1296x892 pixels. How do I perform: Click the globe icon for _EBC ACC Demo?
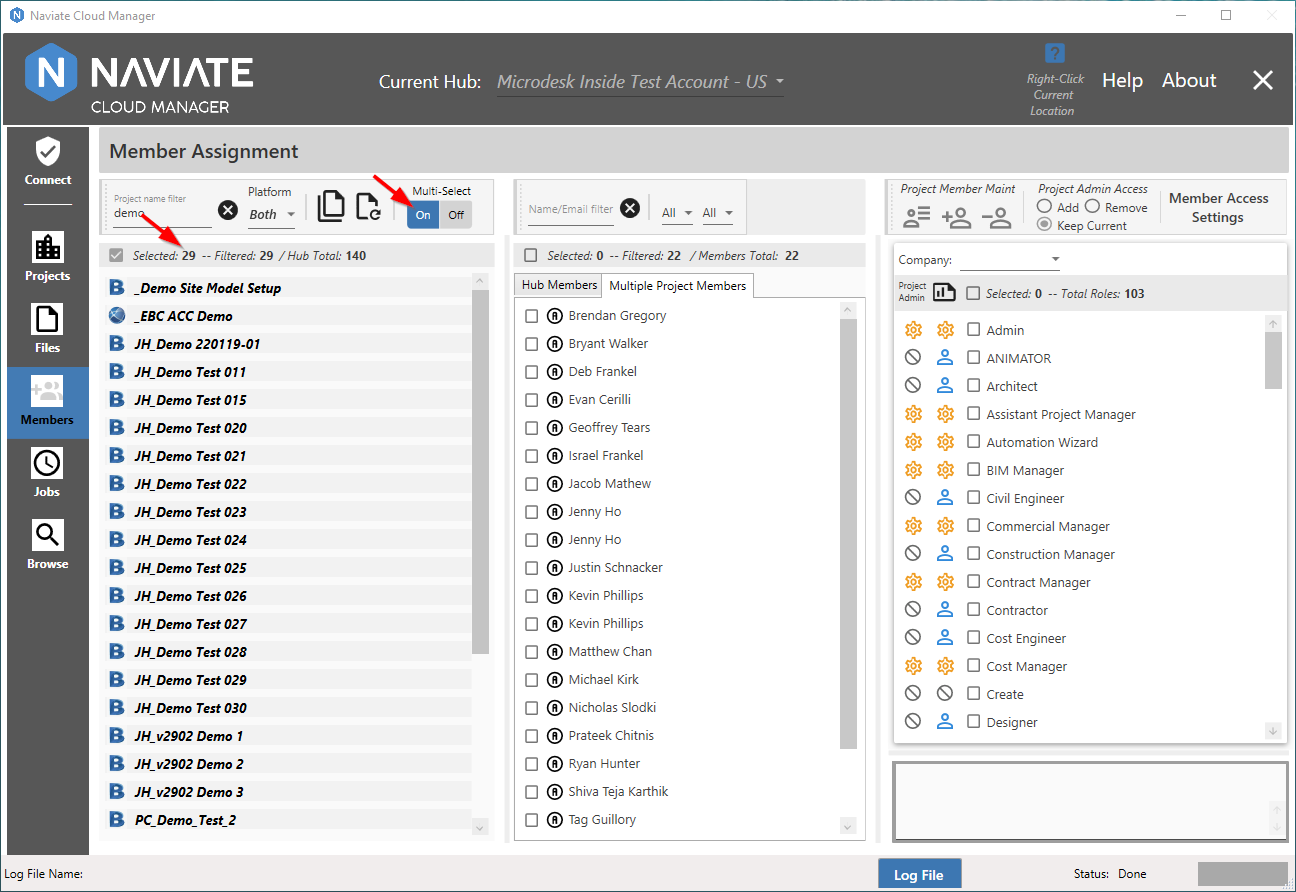click(117, 316)
